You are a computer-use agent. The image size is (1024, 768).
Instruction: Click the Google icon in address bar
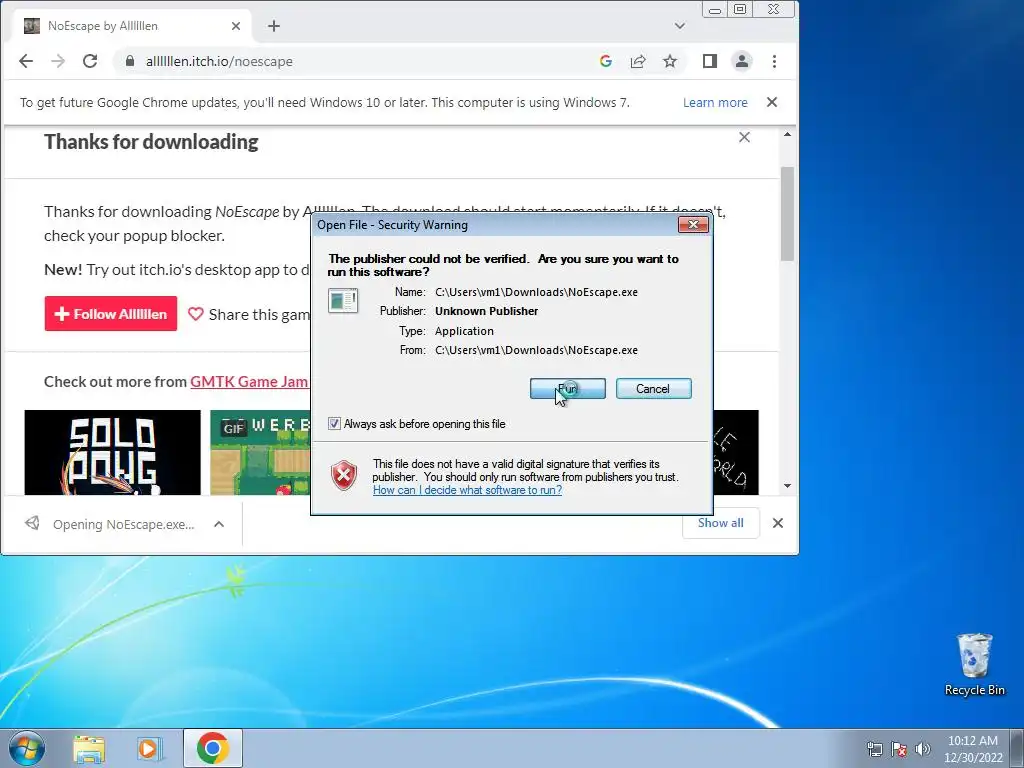[x=605, y=61]
